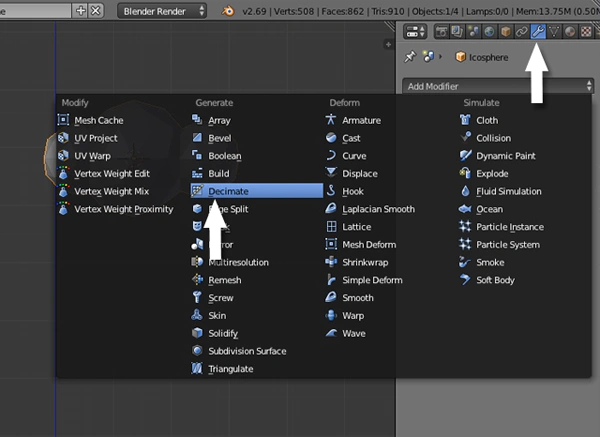Image resolution: width=600 pixels, height=437 pixels.
Task: Click the plus button to add scene
Action: 80,11
